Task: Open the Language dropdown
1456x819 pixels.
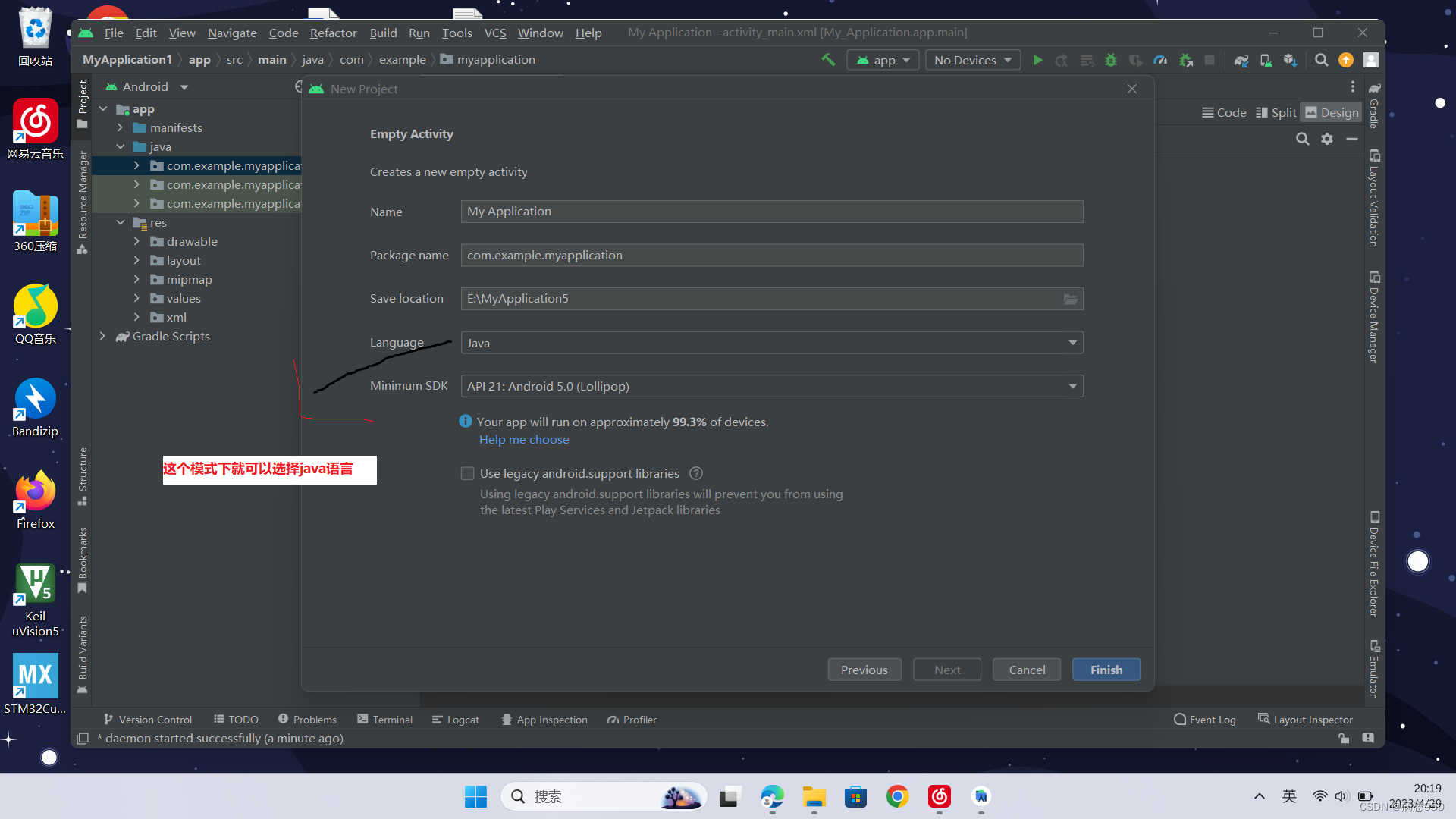Action: (771, 343)
